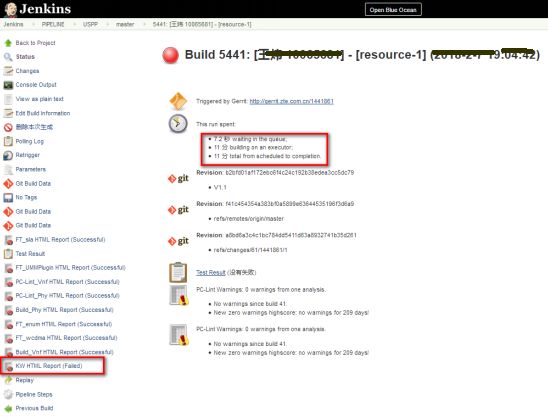Open master breadcrumb

125,24
